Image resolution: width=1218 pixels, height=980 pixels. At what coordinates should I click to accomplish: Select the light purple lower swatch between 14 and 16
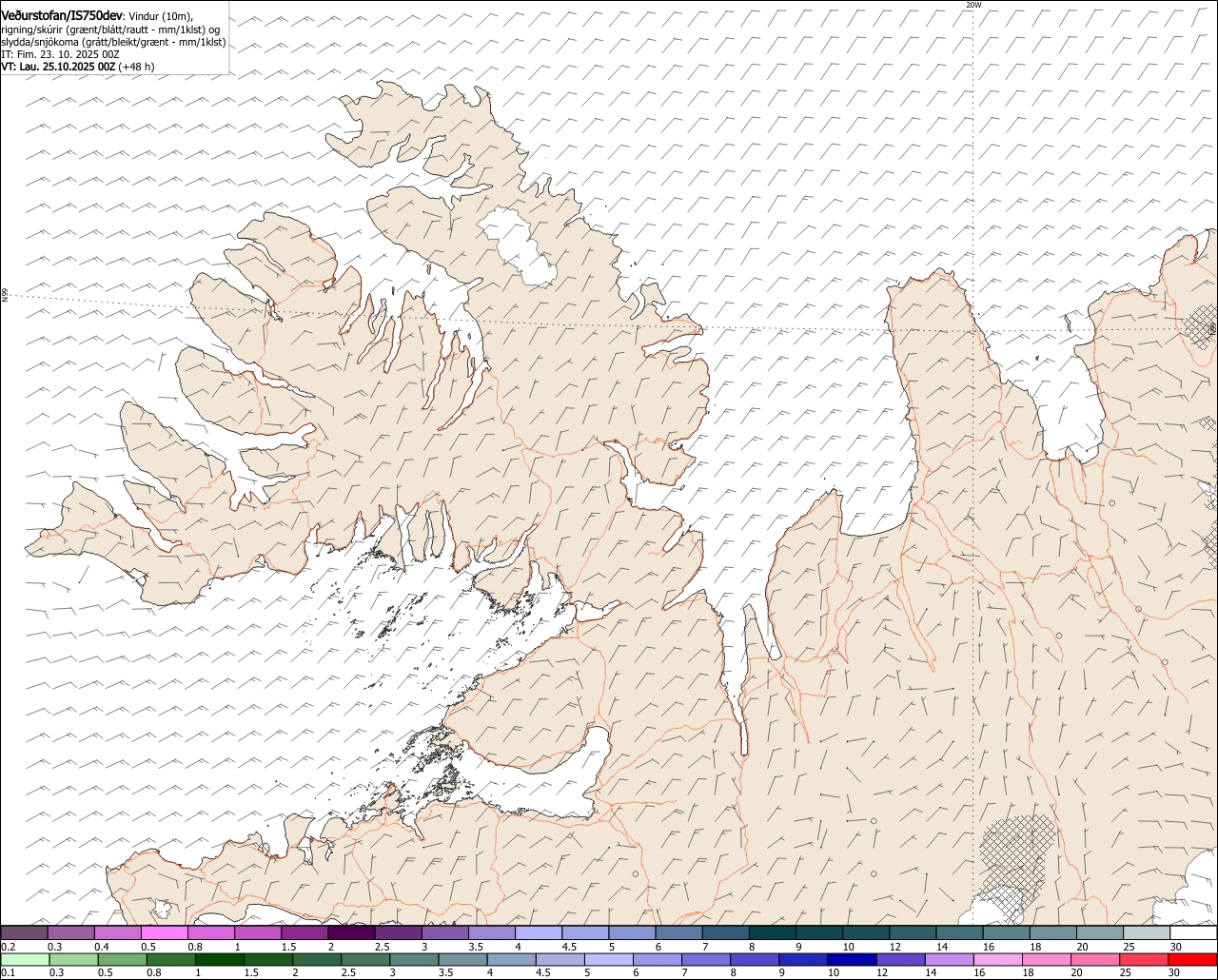[x=950, y=959]
